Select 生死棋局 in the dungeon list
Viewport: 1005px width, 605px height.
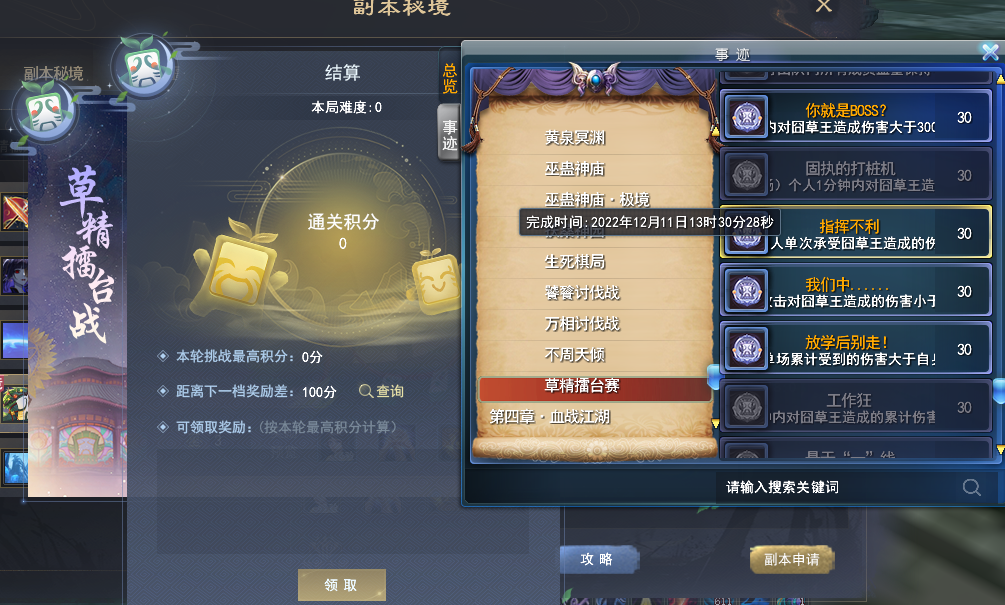(575, 261)
